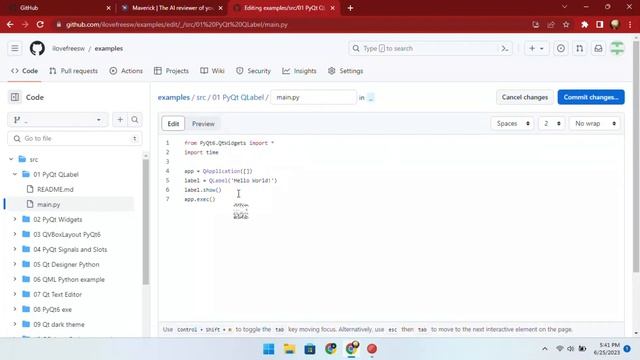640x360 pixels.
Task: Click the red record icon in taskbar
Action: 371,349
